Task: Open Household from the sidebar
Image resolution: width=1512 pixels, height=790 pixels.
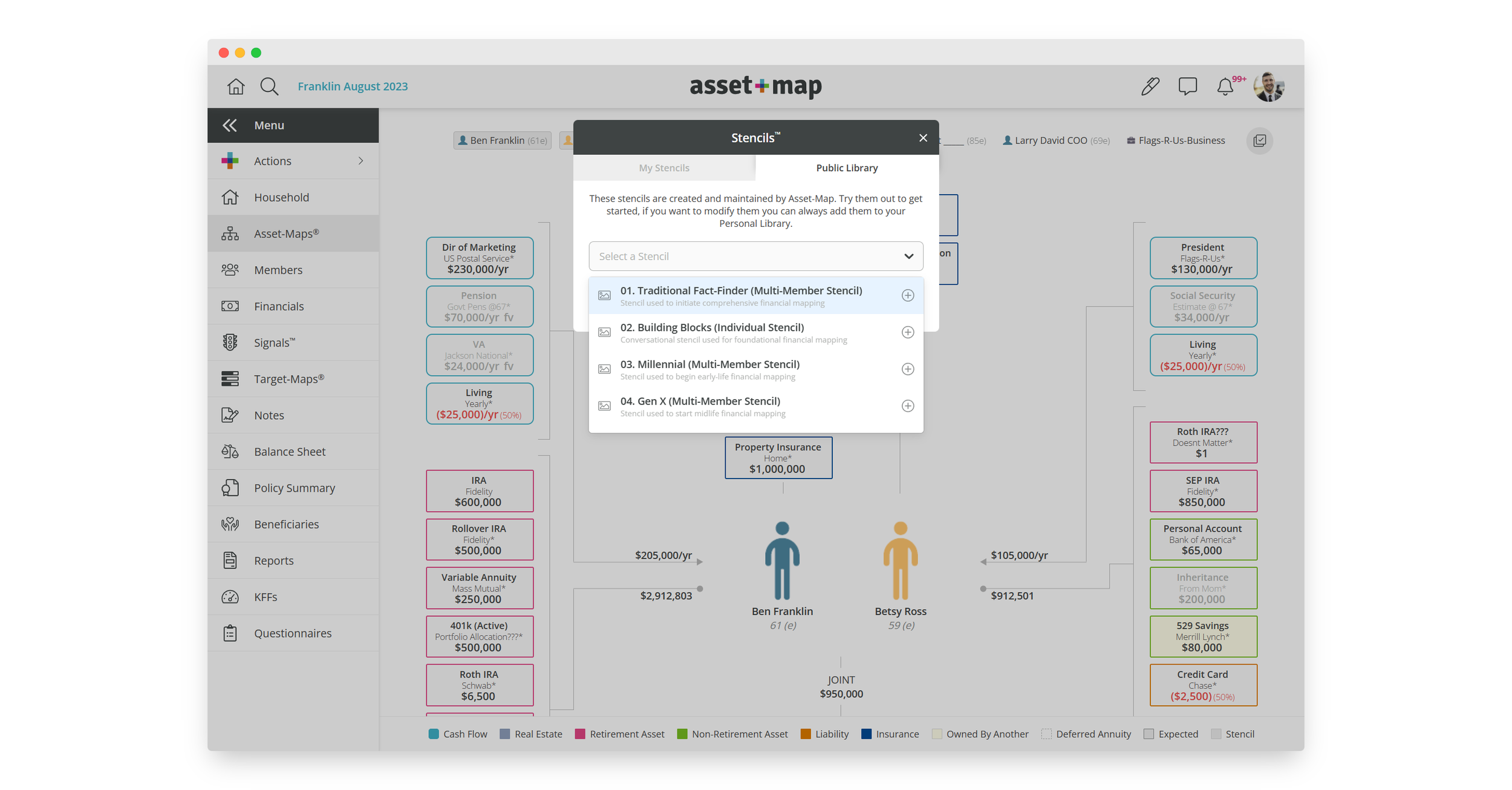Action: point(293,197)
